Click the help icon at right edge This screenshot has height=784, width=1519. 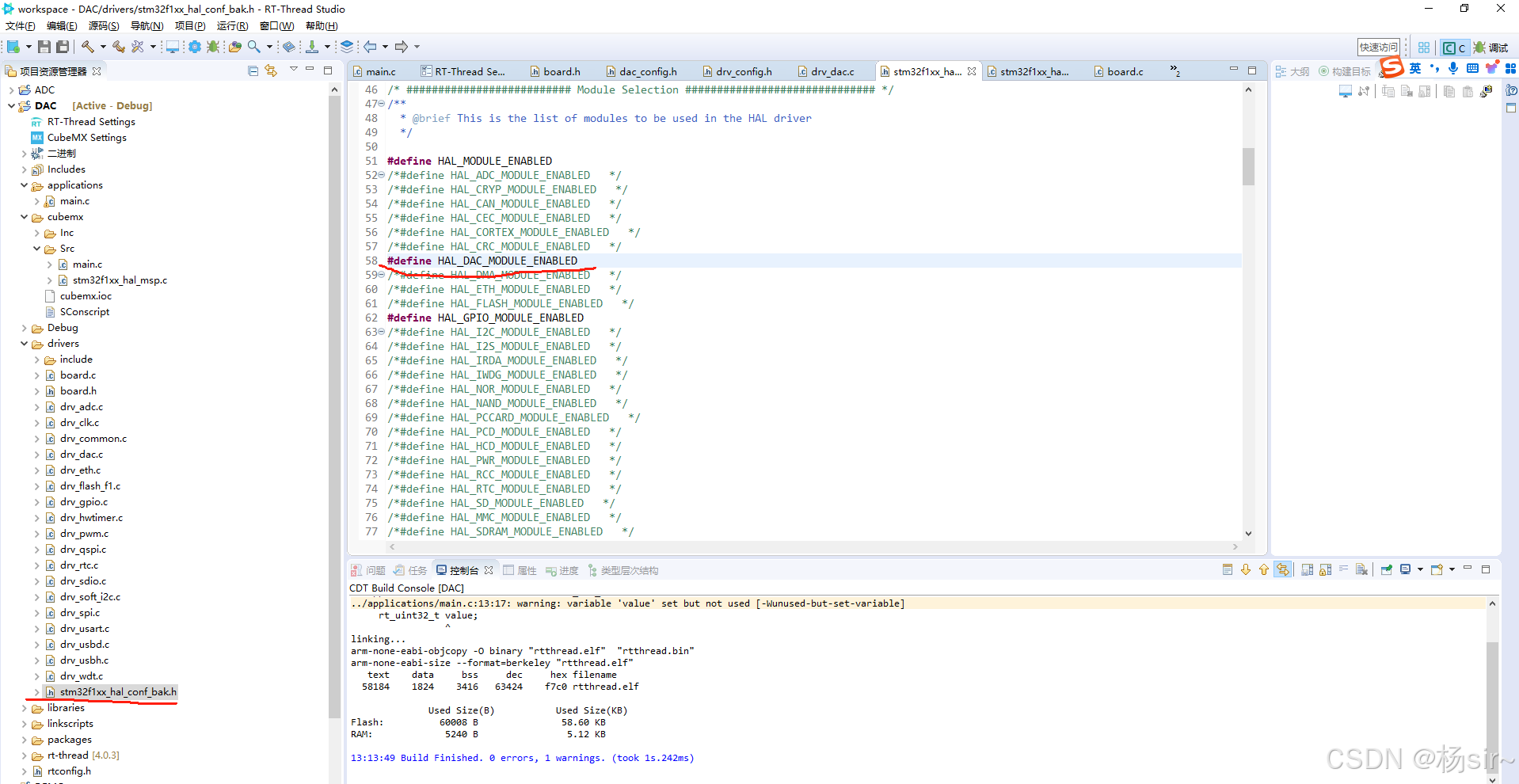click(1511, 90)
